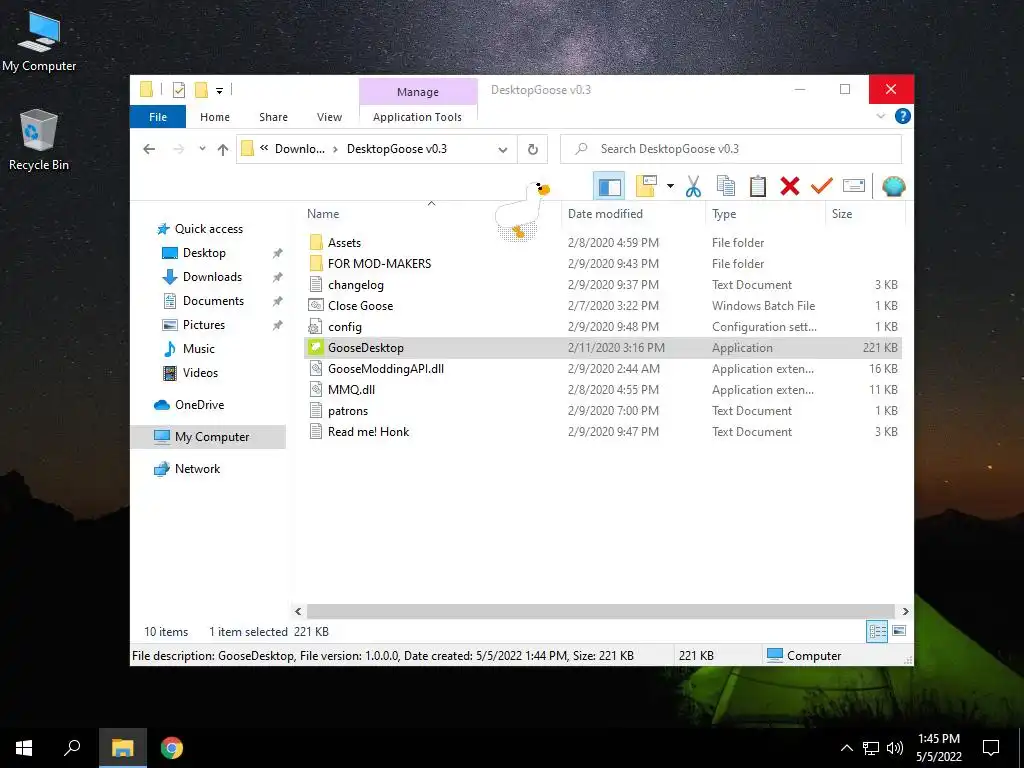
Task: Click the blue shell icon in toolbar
Action: (893, 186)
